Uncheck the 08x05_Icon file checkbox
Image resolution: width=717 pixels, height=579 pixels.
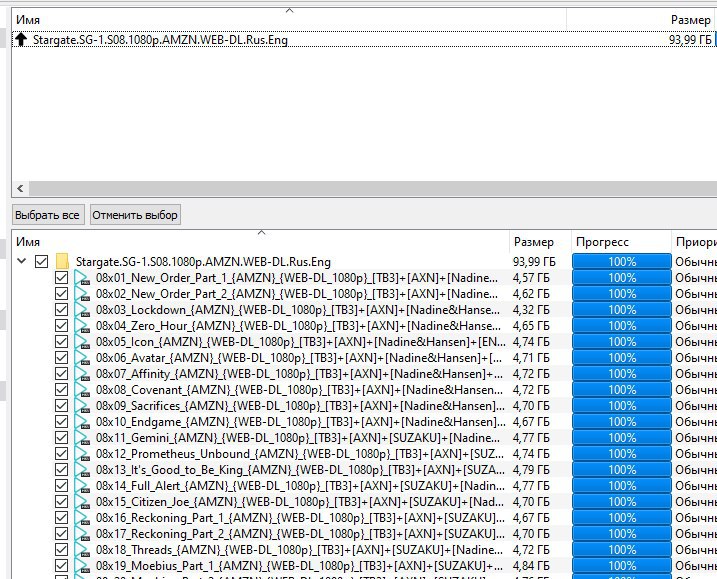tap(61, 342)
